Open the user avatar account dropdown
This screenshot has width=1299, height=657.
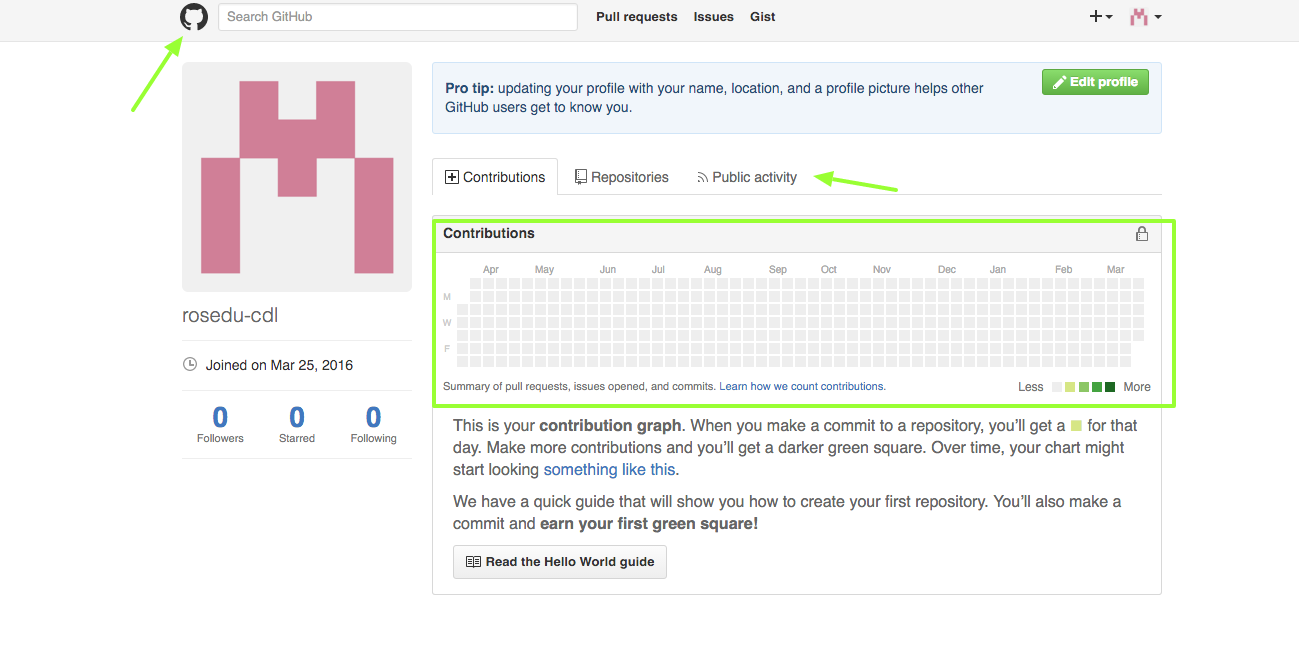point(1145,17)
